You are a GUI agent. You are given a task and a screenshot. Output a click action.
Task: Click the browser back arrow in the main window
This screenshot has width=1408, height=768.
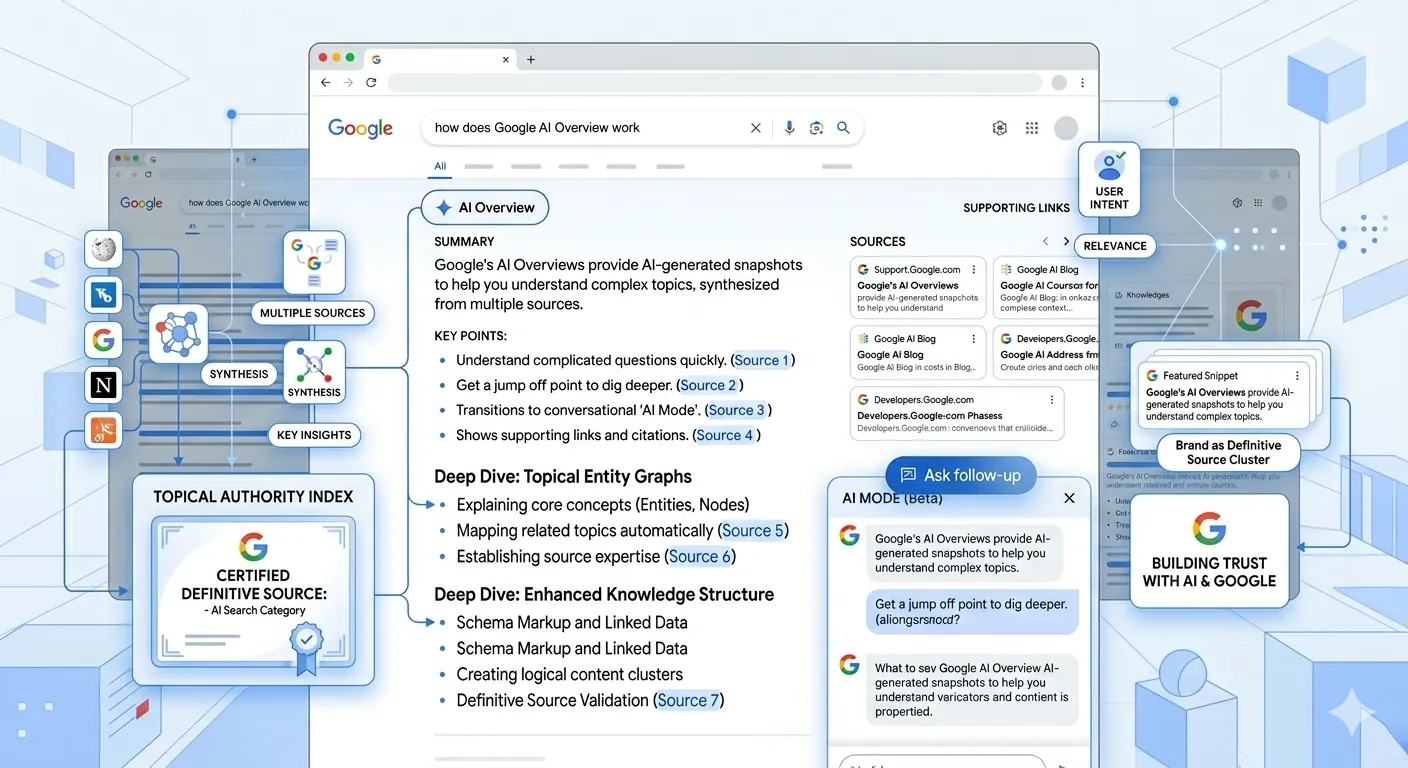coord(326,83)
